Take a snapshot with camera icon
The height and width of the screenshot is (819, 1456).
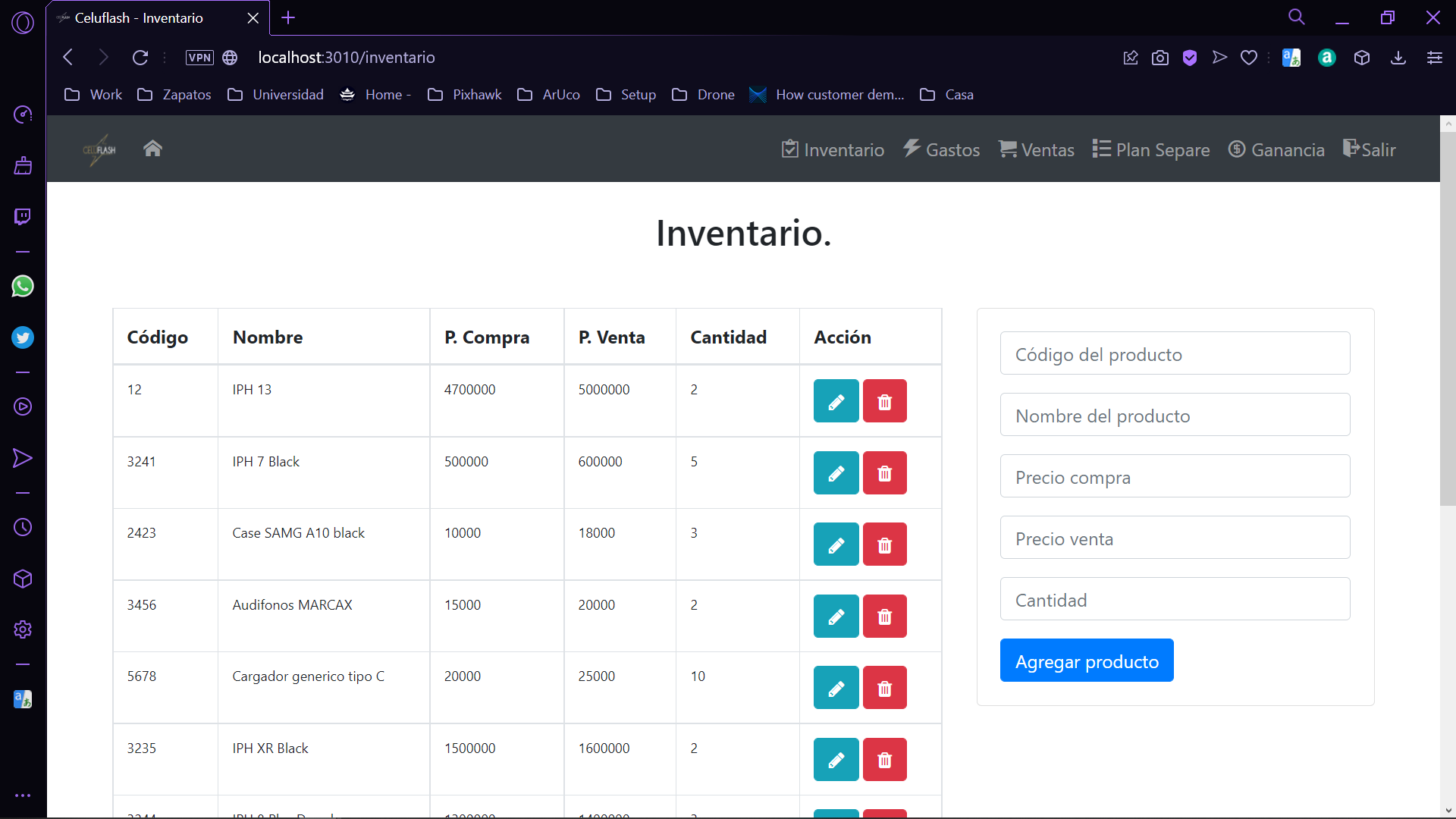tap(1159, 58)
